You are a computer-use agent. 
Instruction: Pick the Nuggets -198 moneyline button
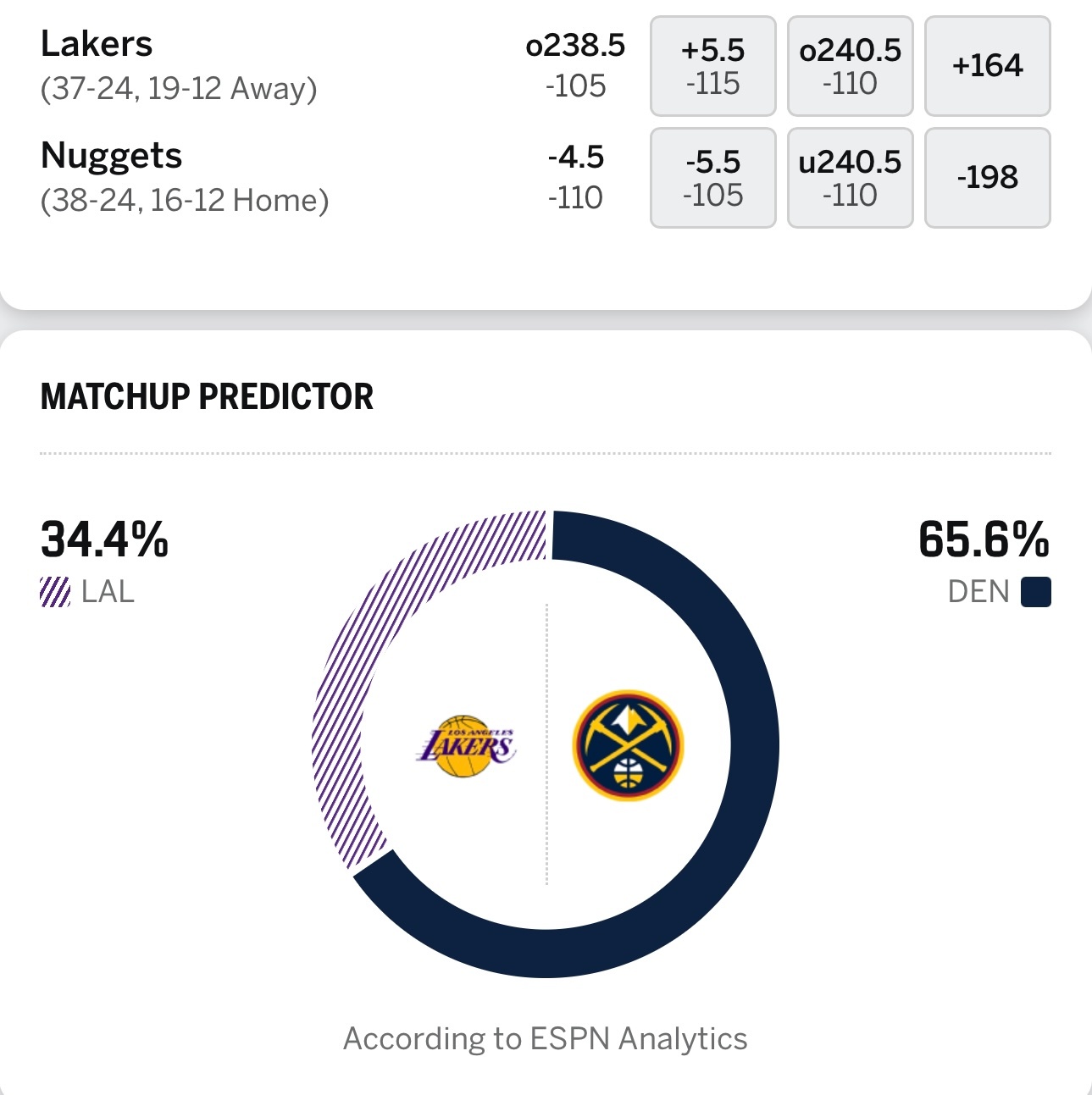point(987,178)
